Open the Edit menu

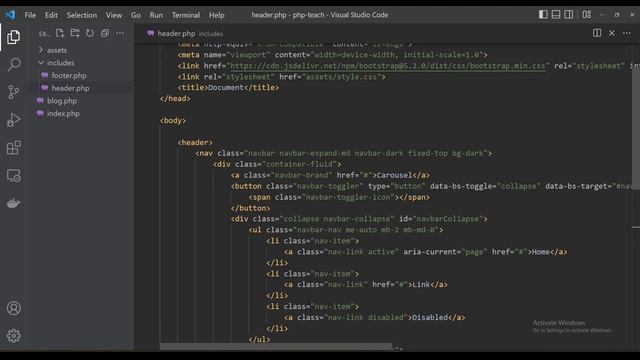51,15
